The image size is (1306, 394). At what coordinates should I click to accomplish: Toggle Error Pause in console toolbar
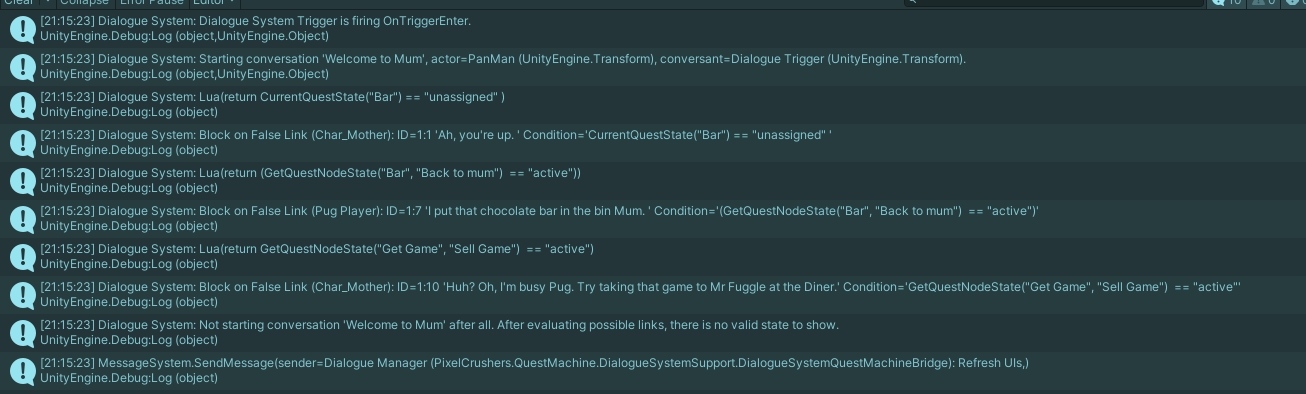tap(150, 3)
